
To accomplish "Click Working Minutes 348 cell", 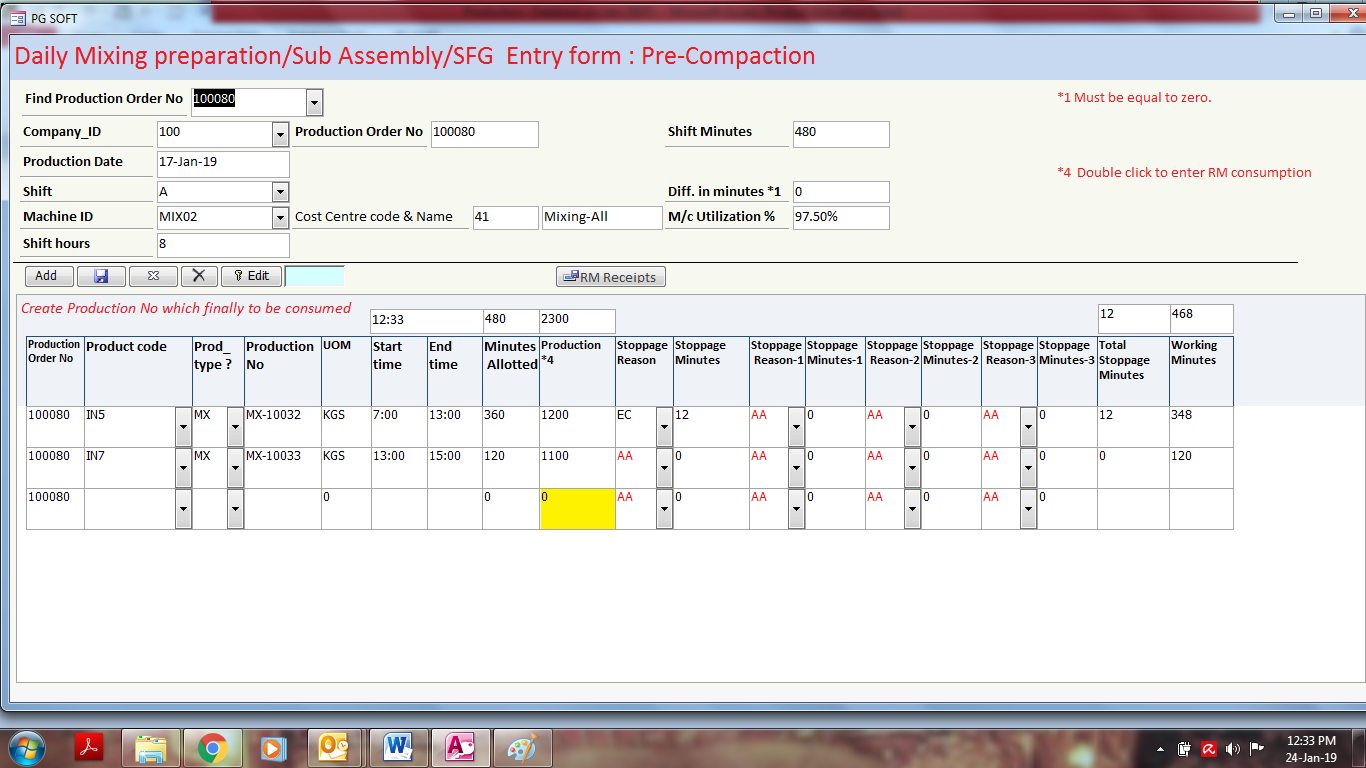I will [x=1201, y=427].
